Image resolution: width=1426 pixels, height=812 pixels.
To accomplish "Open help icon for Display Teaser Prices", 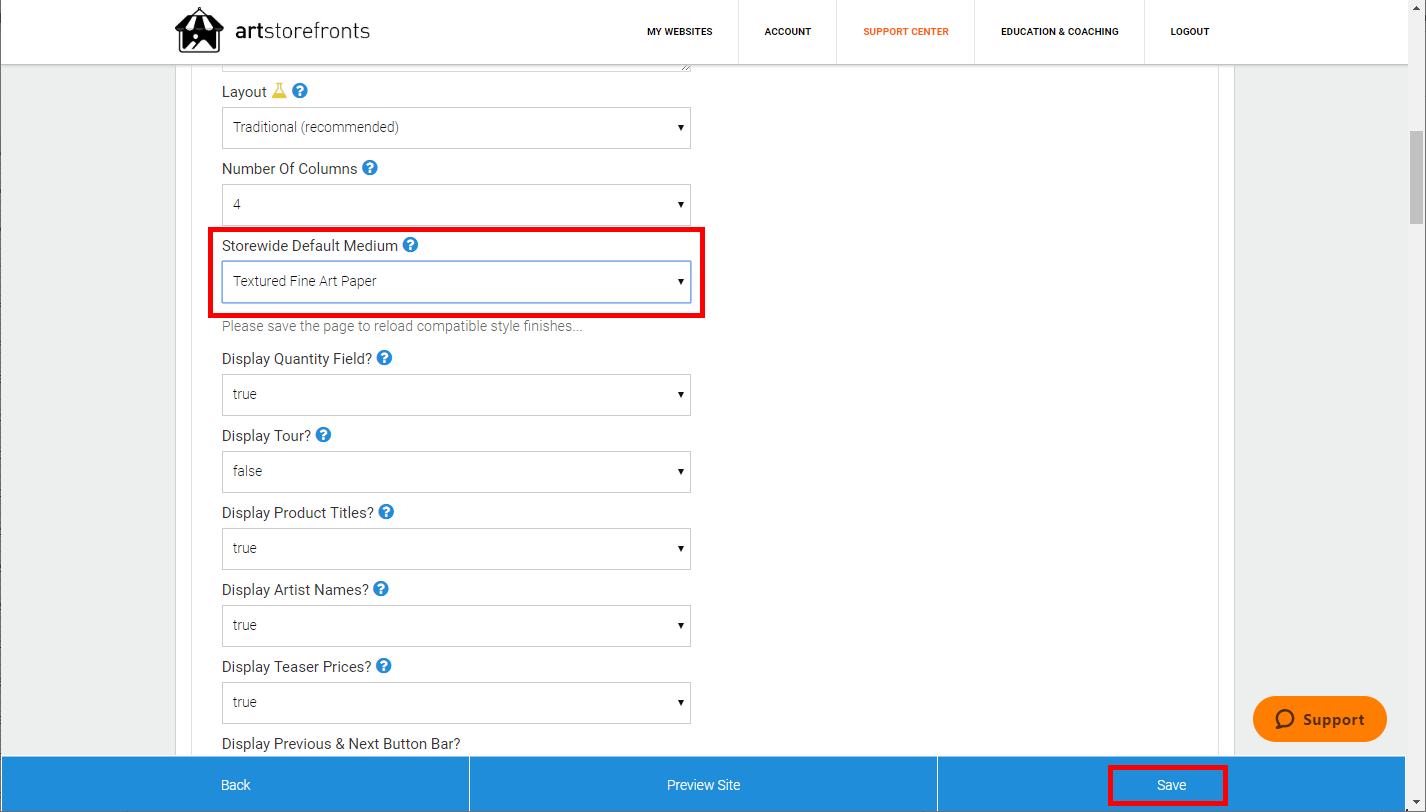I will click(x=383, y=666).
